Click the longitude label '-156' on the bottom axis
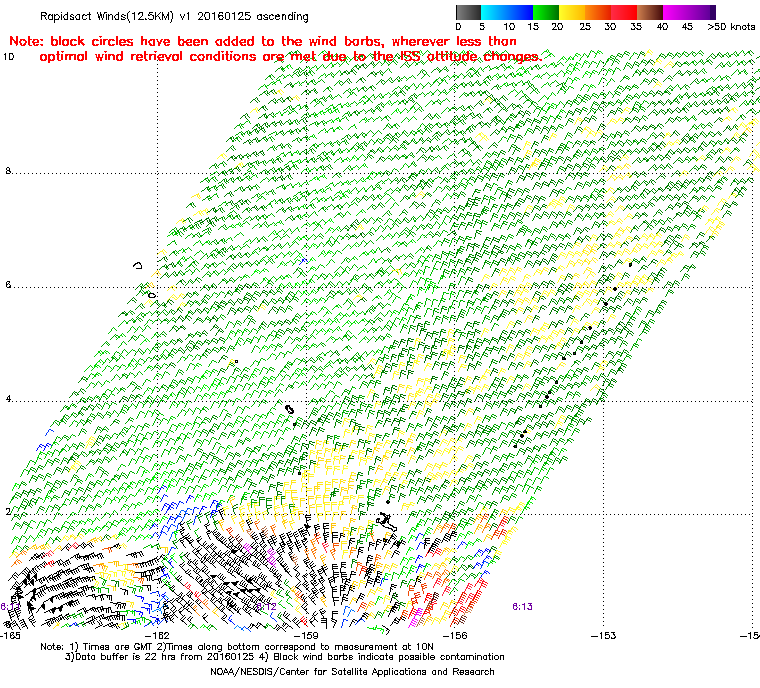This screenshot has width=760, height=688. tap(455, 635)
